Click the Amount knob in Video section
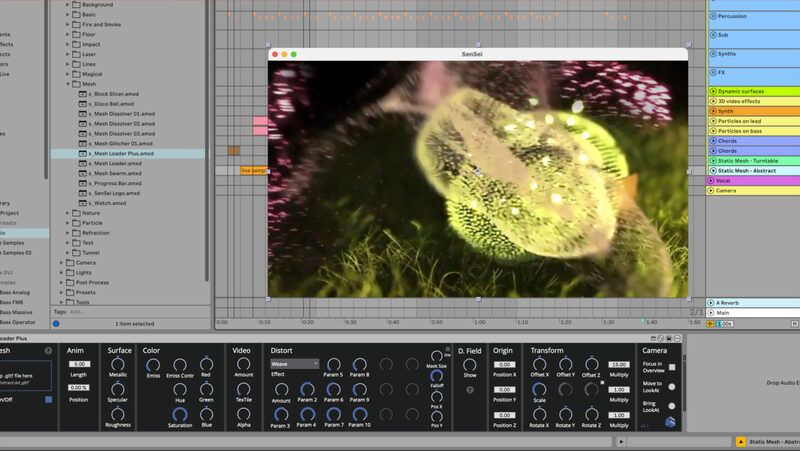 tap(243, 364)
